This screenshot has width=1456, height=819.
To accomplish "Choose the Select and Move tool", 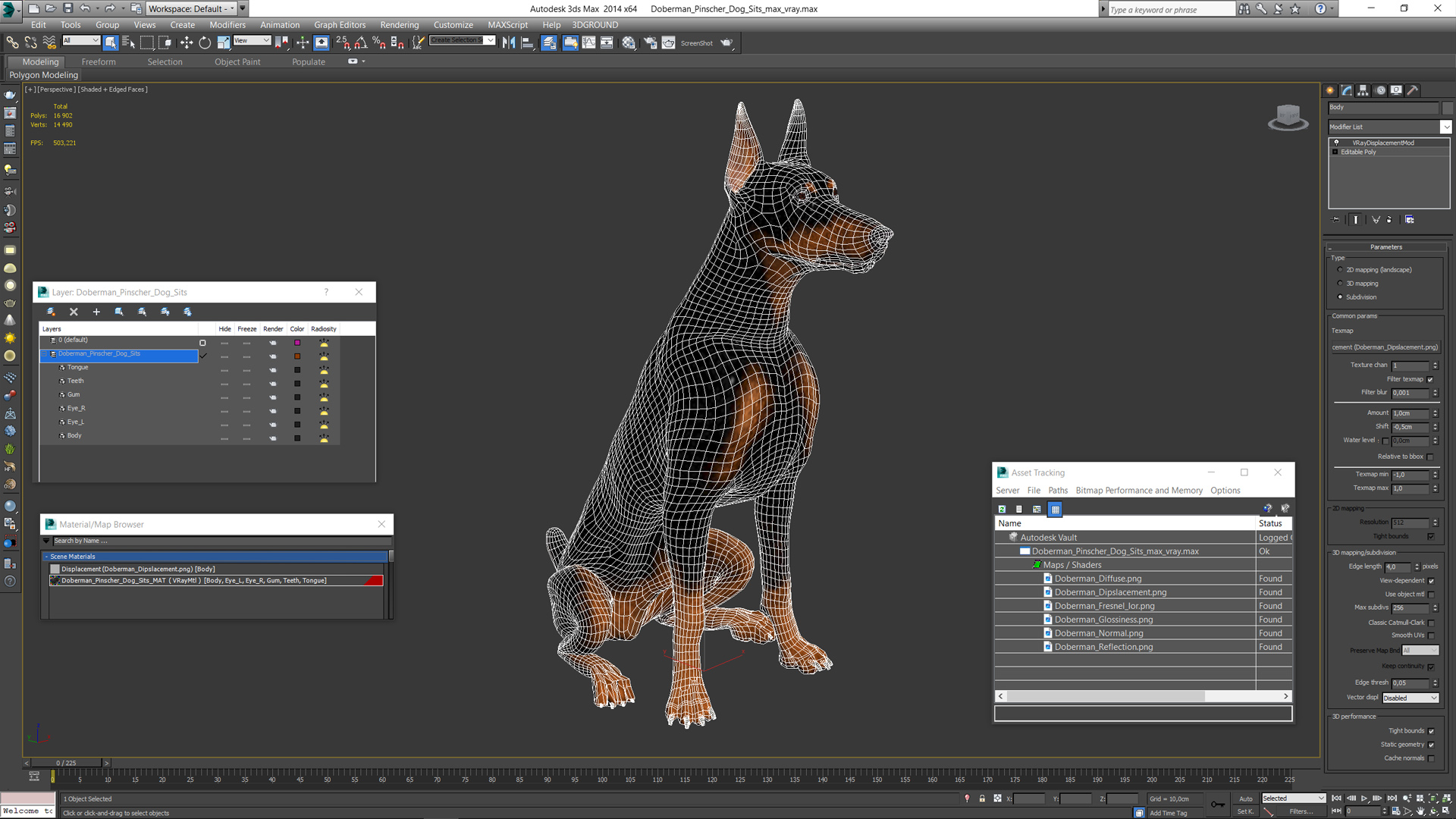I will (x=186, y=42).
